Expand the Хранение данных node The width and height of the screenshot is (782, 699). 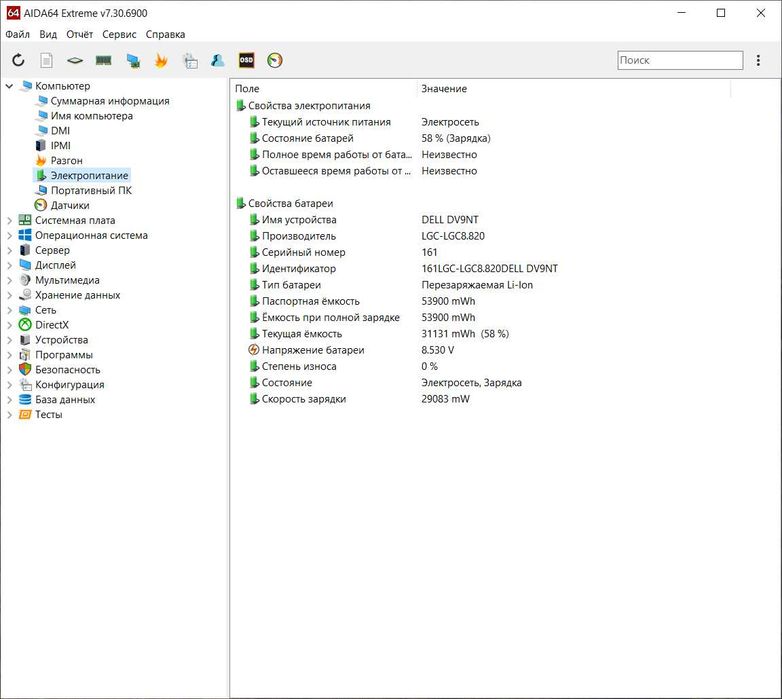click(9, 295)
